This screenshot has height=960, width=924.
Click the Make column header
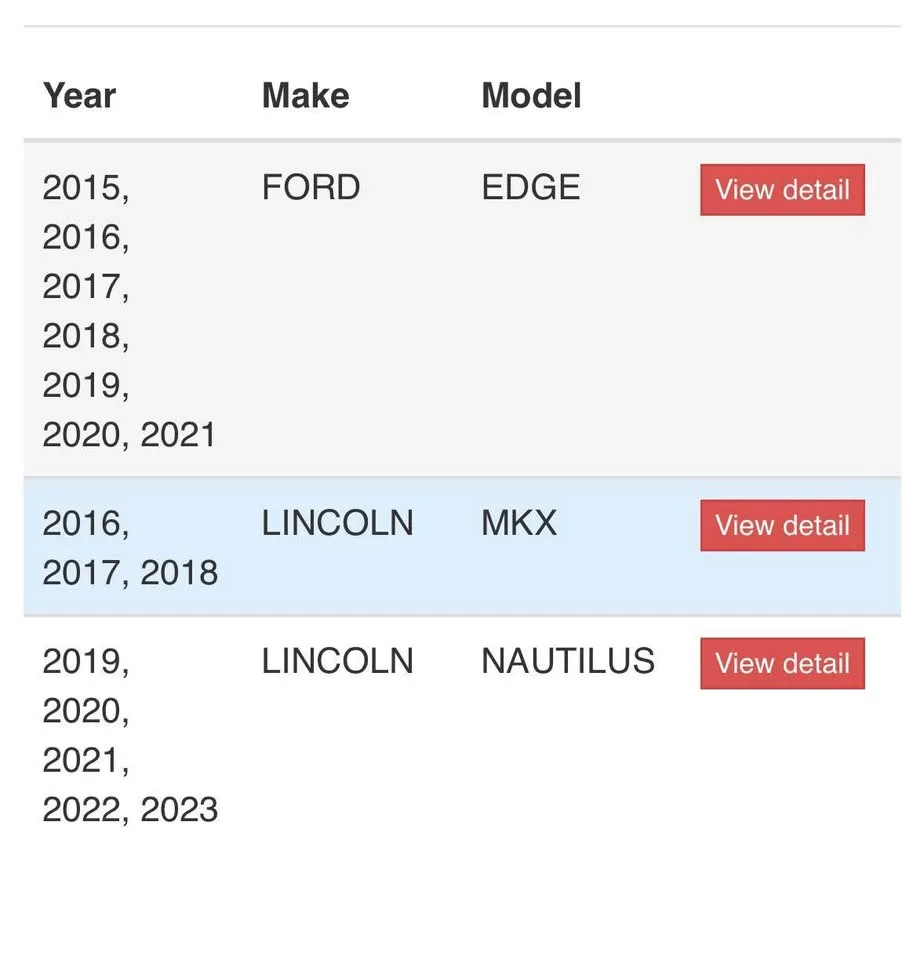(305, 95)
